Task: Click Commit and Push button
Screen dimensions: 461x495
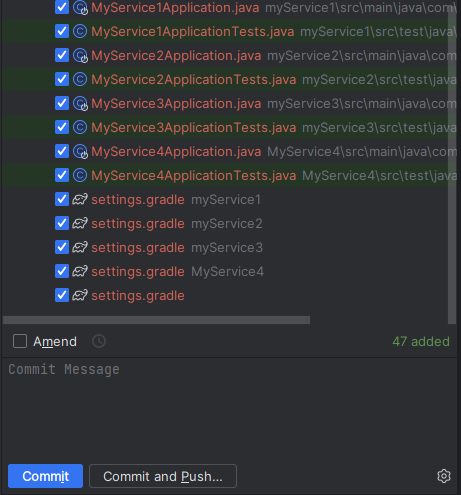Action: click(163, 476)
